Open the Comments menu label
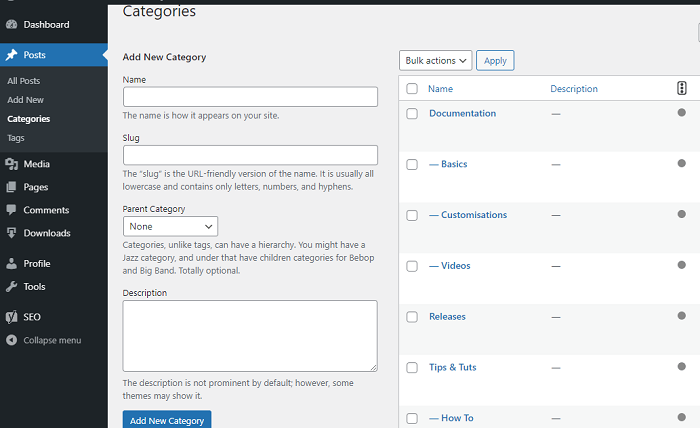Viewport: 700px width, 428px height. pyautogui.click(x=46, y=210)
